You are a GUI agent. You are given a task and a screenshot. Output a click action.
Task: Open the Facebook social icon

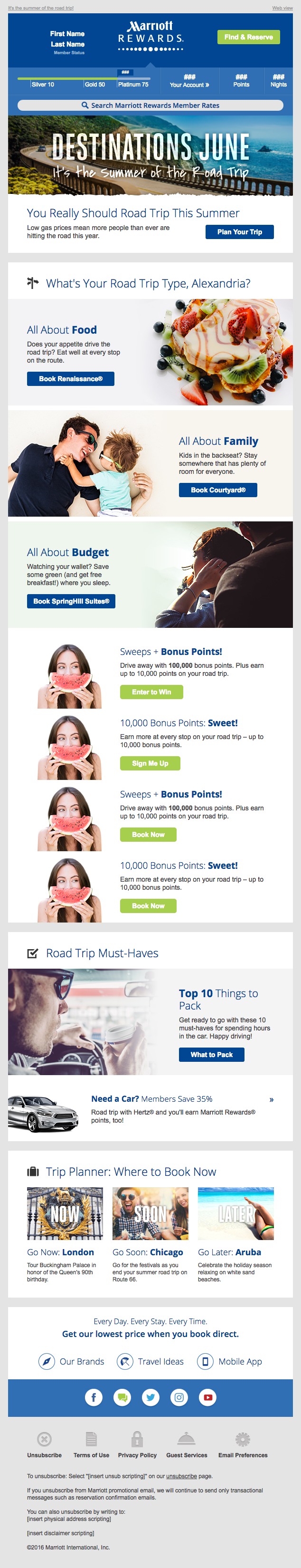93,1397
